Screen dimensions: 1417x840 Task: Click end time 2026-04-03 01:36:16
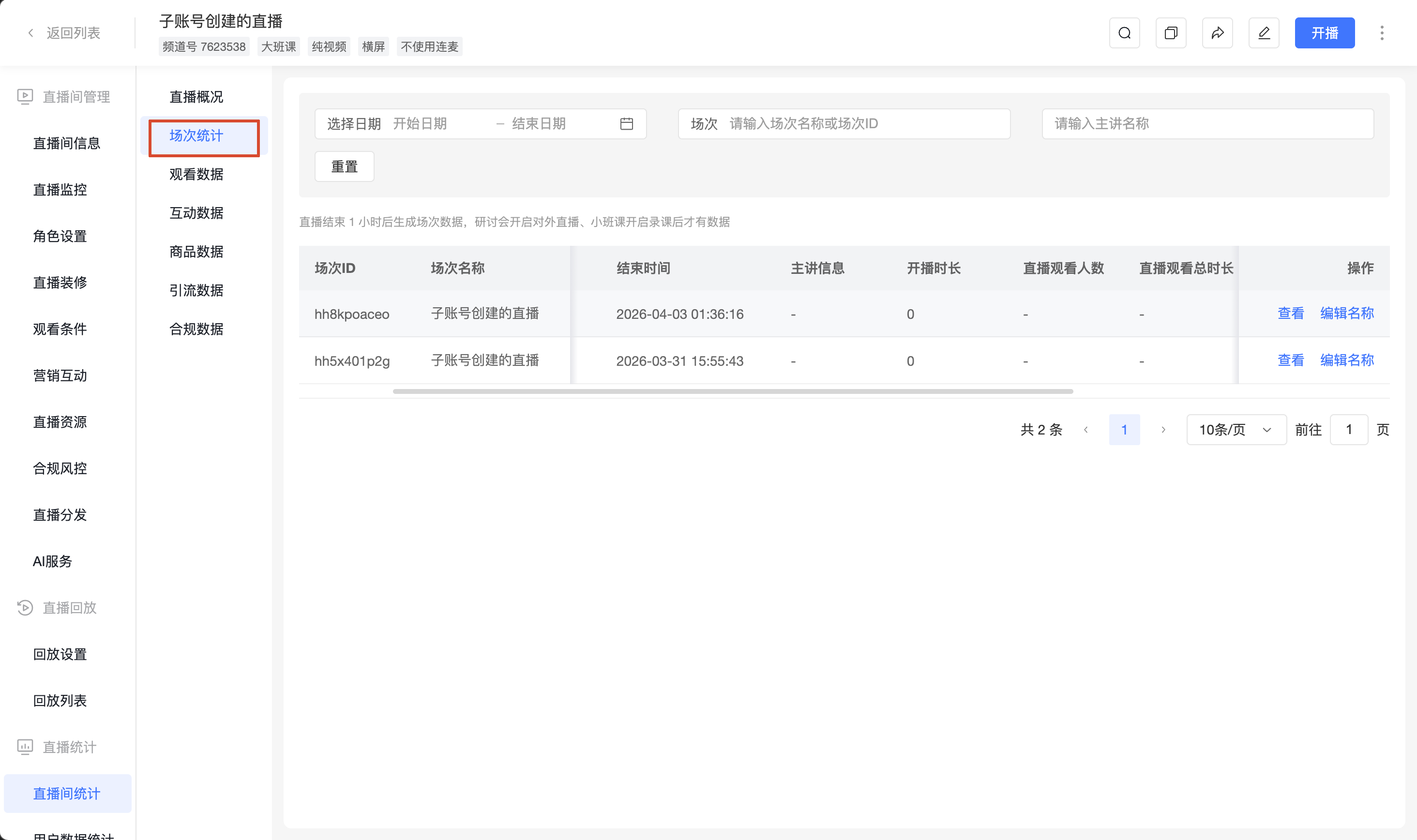point(679,314)
